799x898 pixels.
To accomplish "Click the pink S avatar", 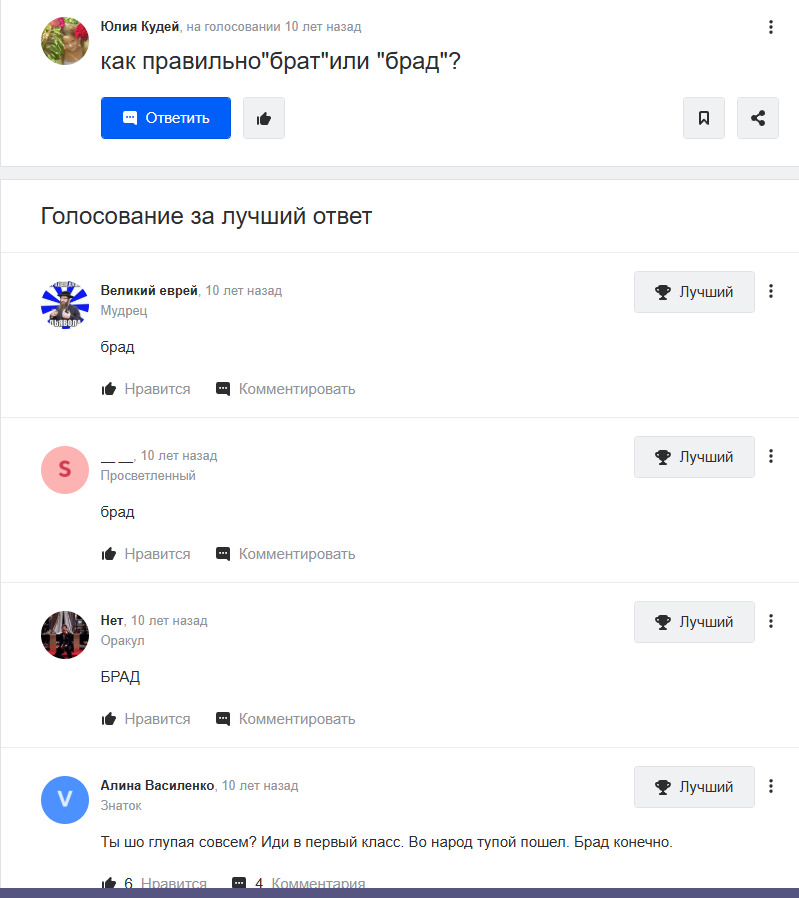I will point(65,470).
